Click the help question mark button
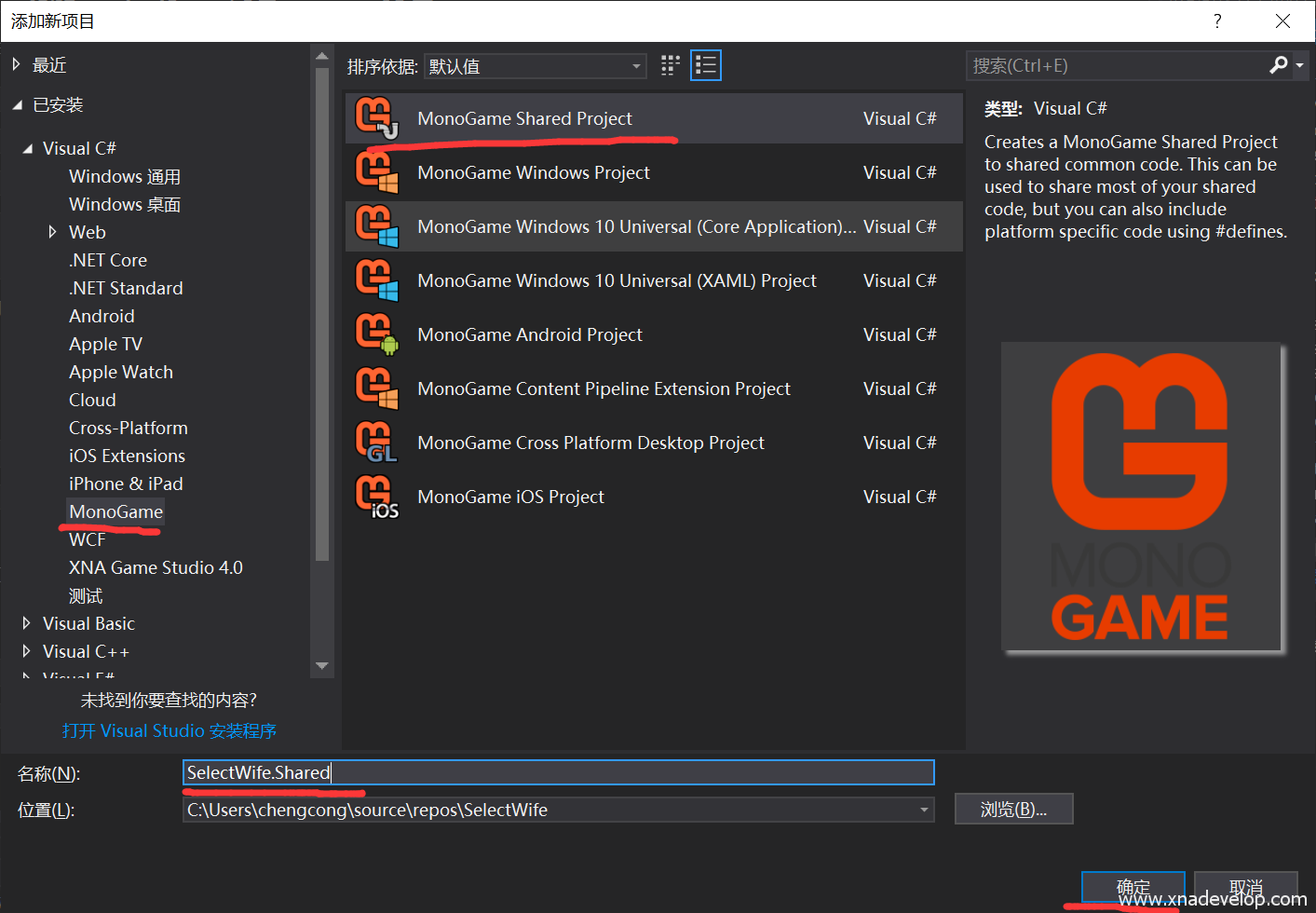This screenshot has width=1316, height=913. tap(1217, 21)
